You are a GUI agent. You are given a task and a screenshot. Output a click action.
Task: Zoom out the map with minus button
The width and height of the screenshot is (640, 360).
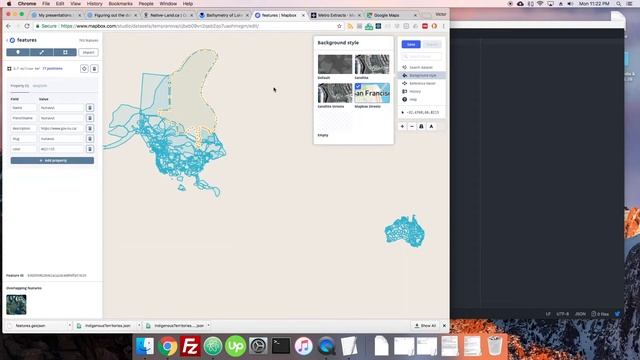click(412, 127)
